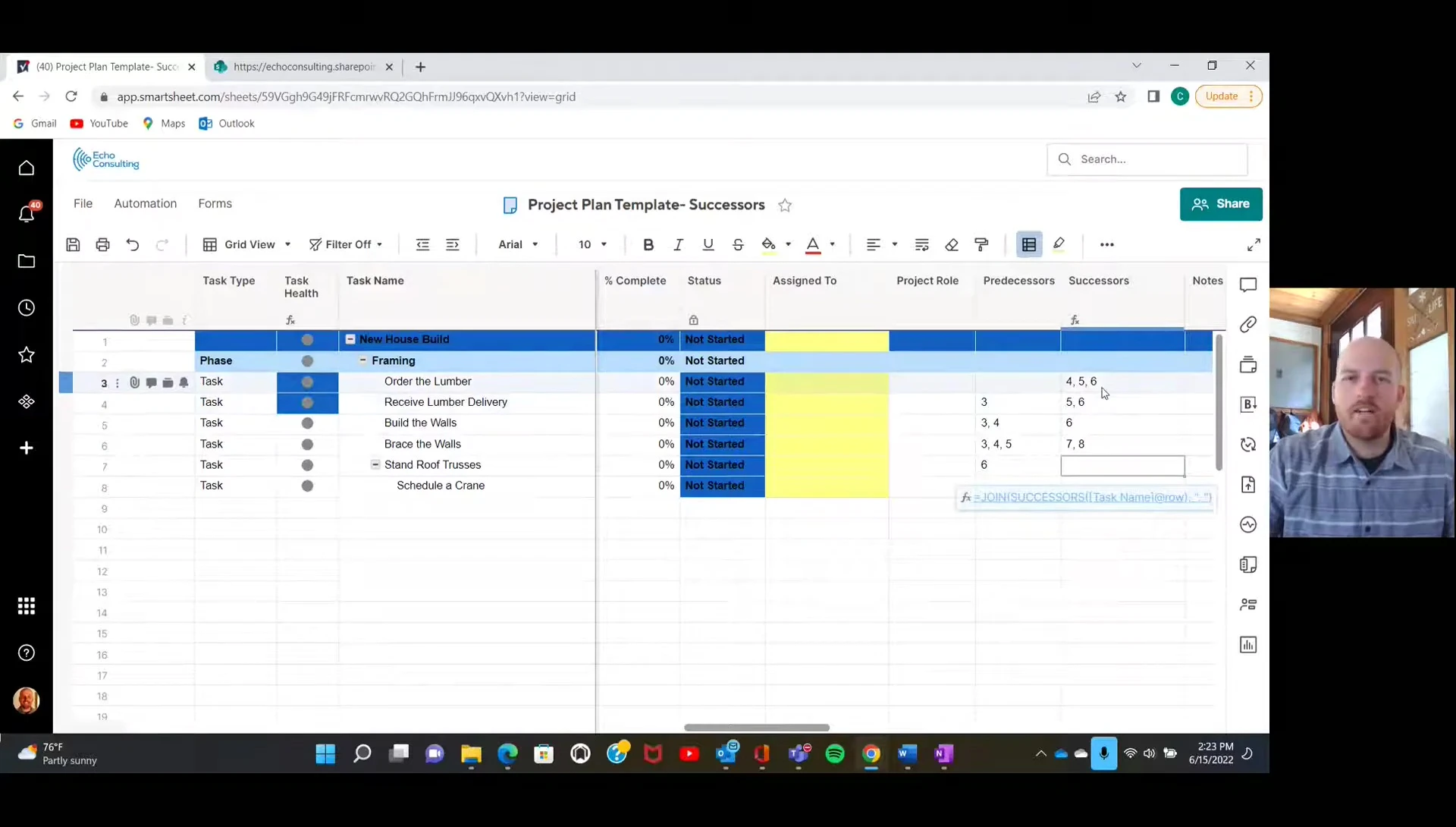Toggle Strikethrough formatting
Screen dimensions: 1456x827
coord(738,244)
